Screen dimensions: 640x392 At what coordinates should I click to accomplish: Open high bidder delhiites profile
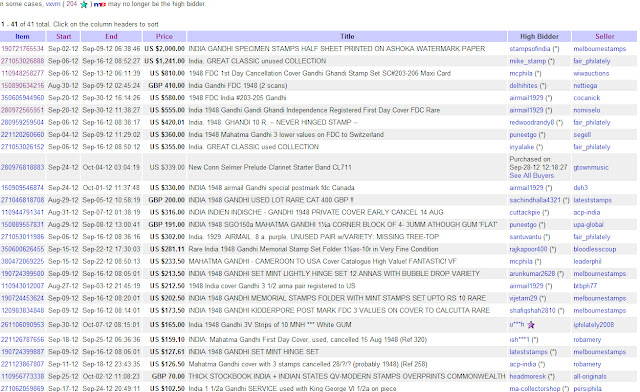point(523,85)
